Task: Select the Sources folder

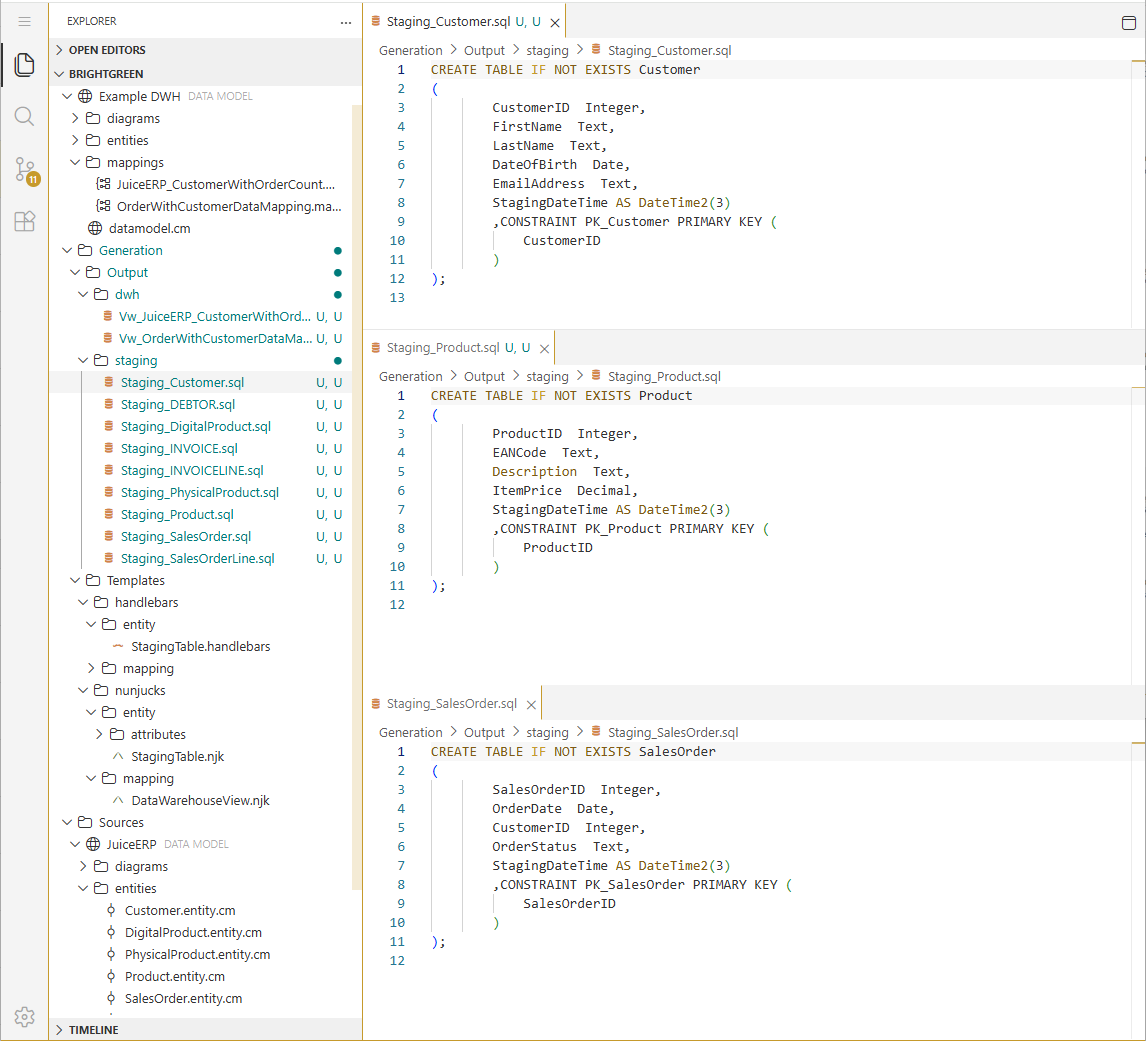Action: (x=121, y=822)
